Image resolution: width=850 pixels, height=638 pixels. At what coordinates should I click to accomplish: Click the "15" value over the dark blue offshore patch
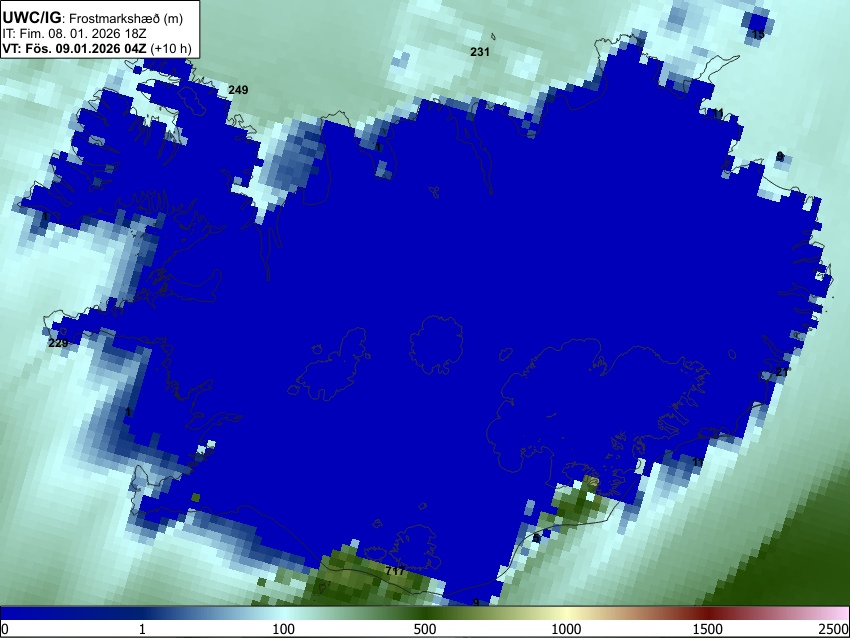pos(758,35)
